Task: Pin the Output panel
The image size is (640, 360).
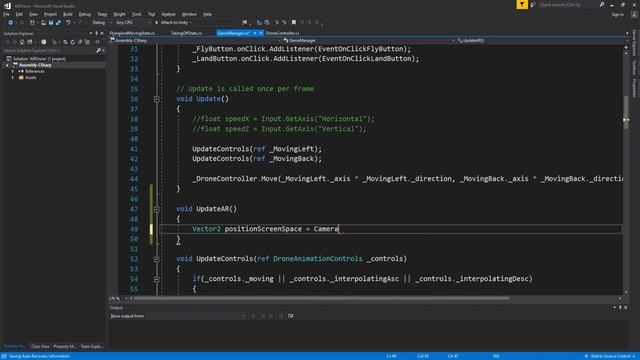Action: [x=620, y=308]
